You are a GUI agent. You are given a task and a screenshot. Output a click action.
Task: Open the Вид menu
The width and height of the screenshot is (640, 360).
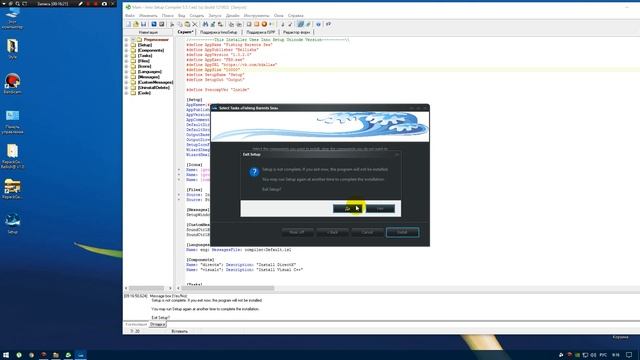click(182, 16)
